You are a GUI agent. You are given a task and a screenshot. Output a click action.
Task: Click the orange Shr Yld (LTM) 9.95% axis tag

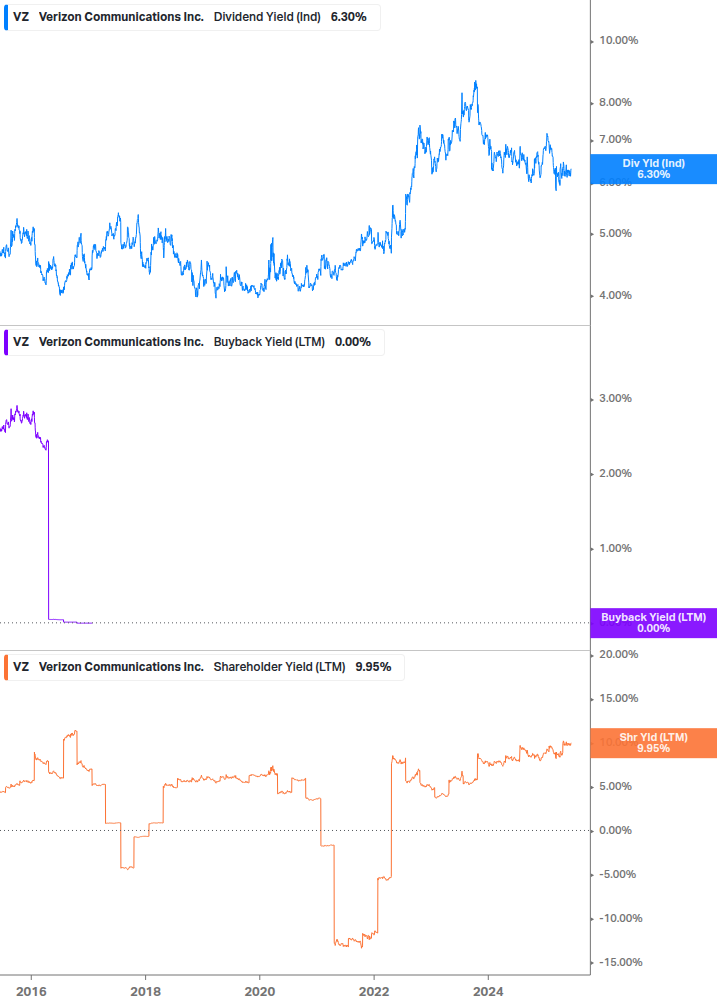coord(654,743)
